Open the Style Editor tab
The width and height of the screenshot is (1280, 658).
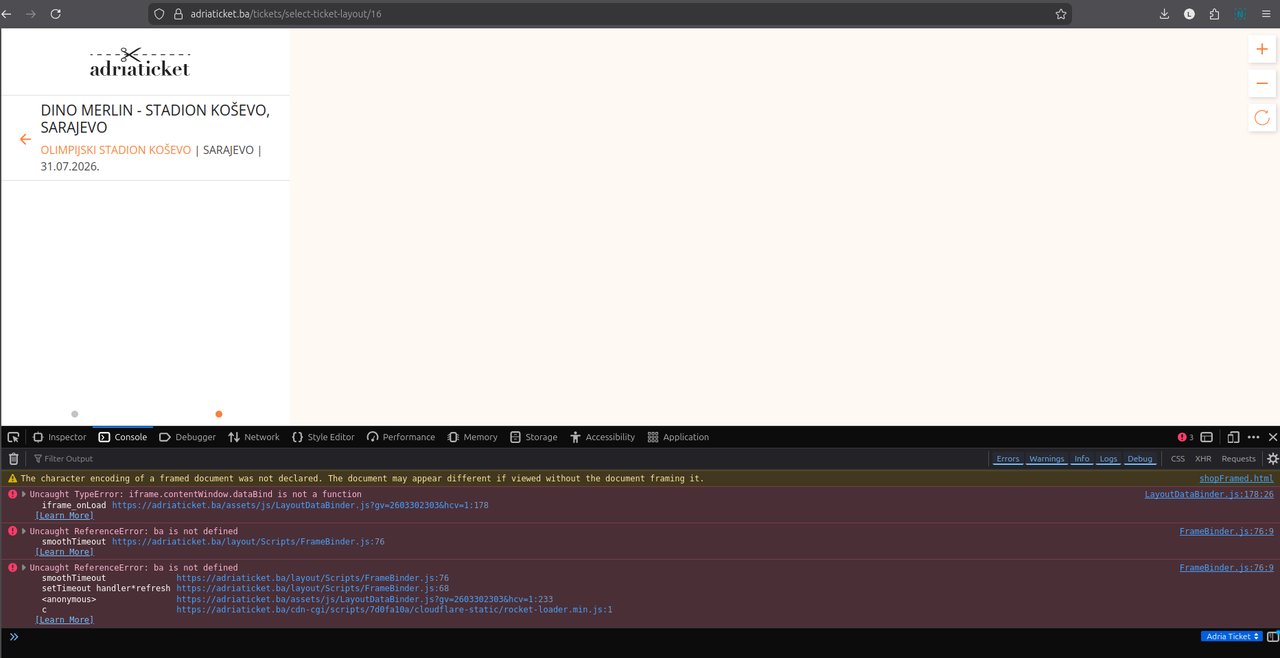(x=323, y=437)
